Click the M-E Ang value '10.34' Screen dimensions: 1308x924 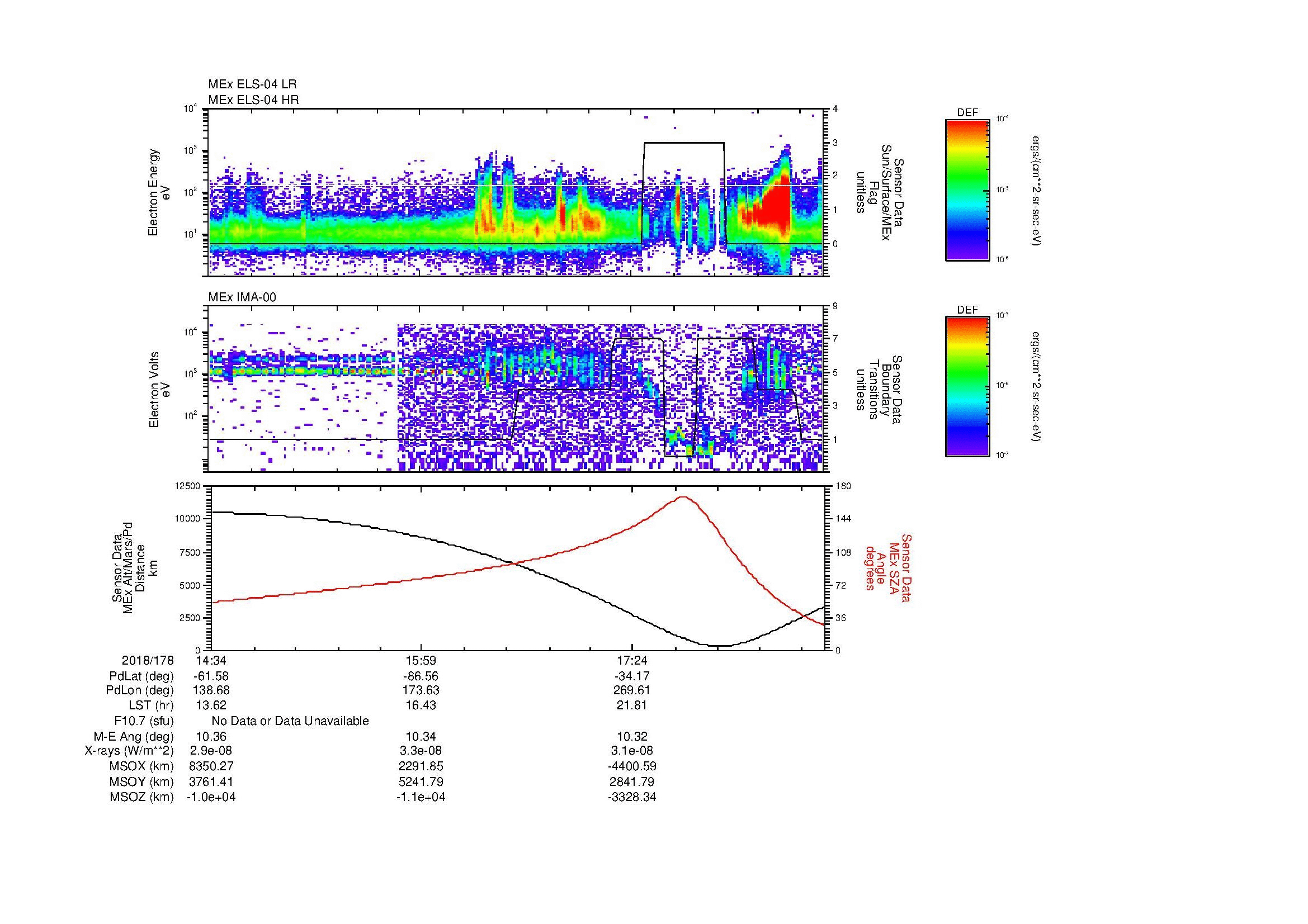point(421,737)
